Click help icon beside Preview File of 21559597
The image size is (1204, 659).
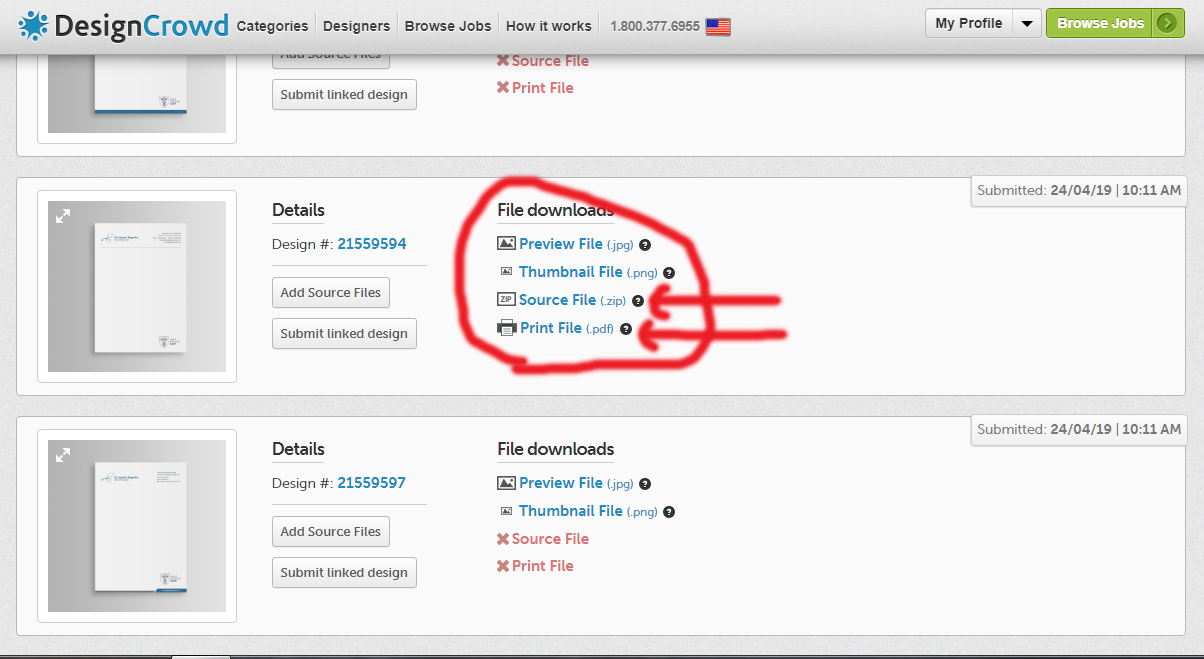pyautogui.click(x=645, y=484)
